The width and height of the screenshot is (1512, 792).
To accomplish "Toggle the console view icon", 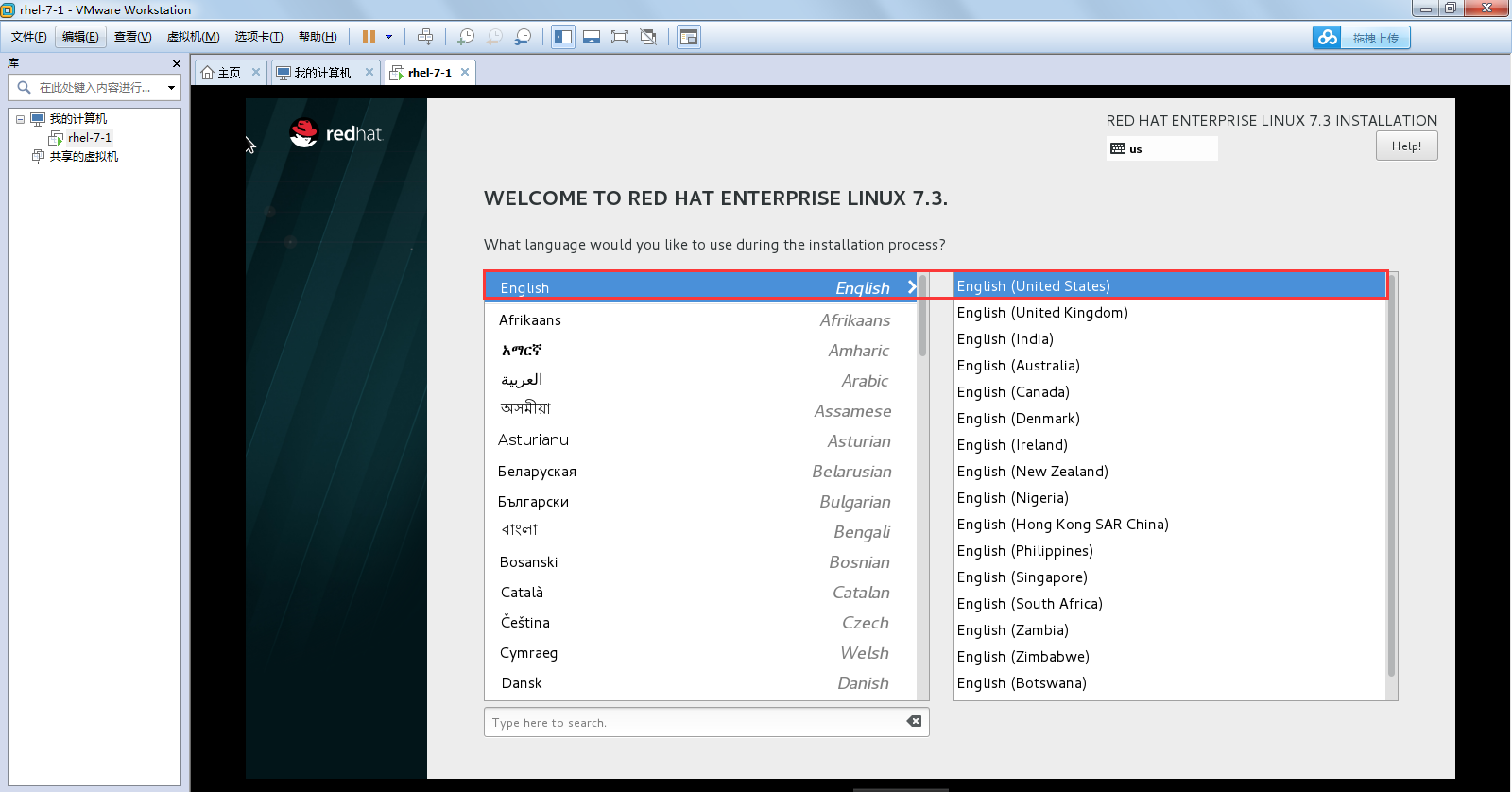I will point(689,37).
